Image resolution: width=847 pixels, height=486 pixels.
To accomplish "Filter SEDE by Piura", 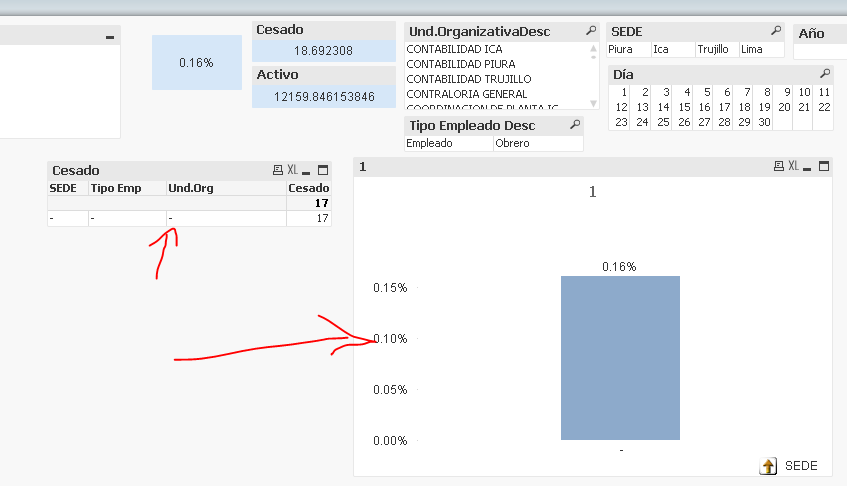I will tap(629, 49).
